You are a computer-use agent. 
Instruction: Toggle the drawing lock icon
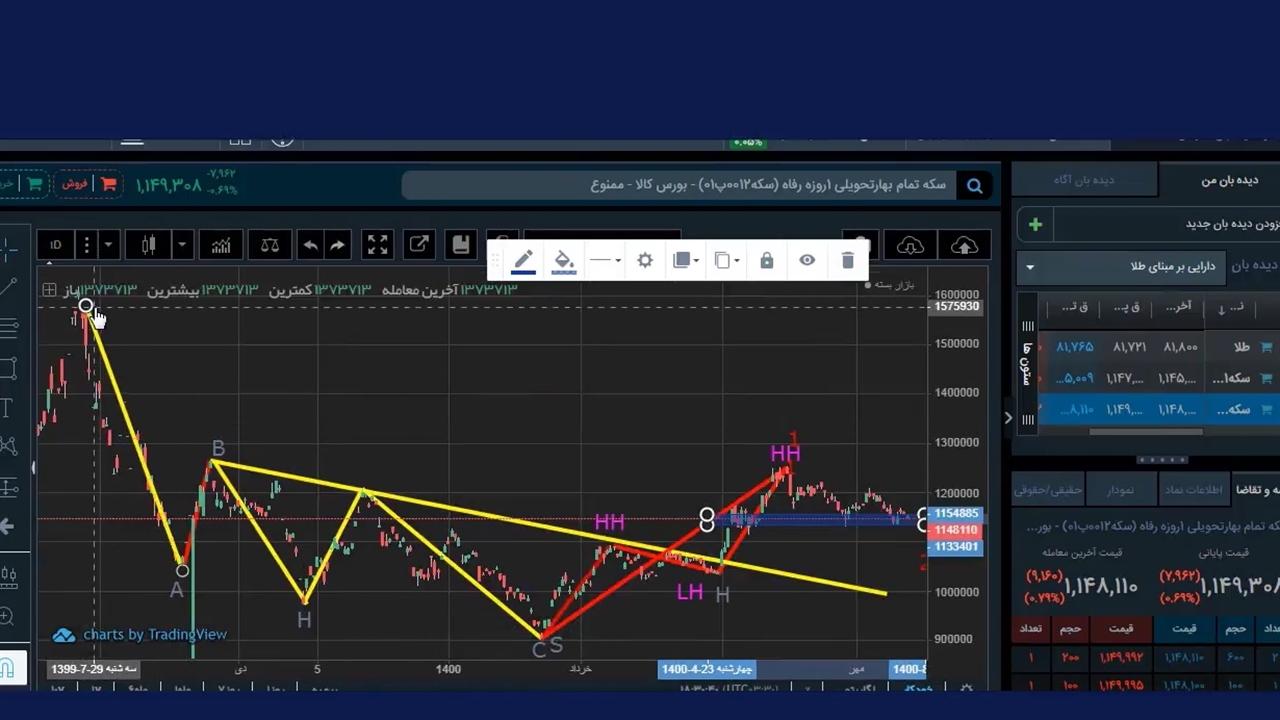[x=767, y=260]
